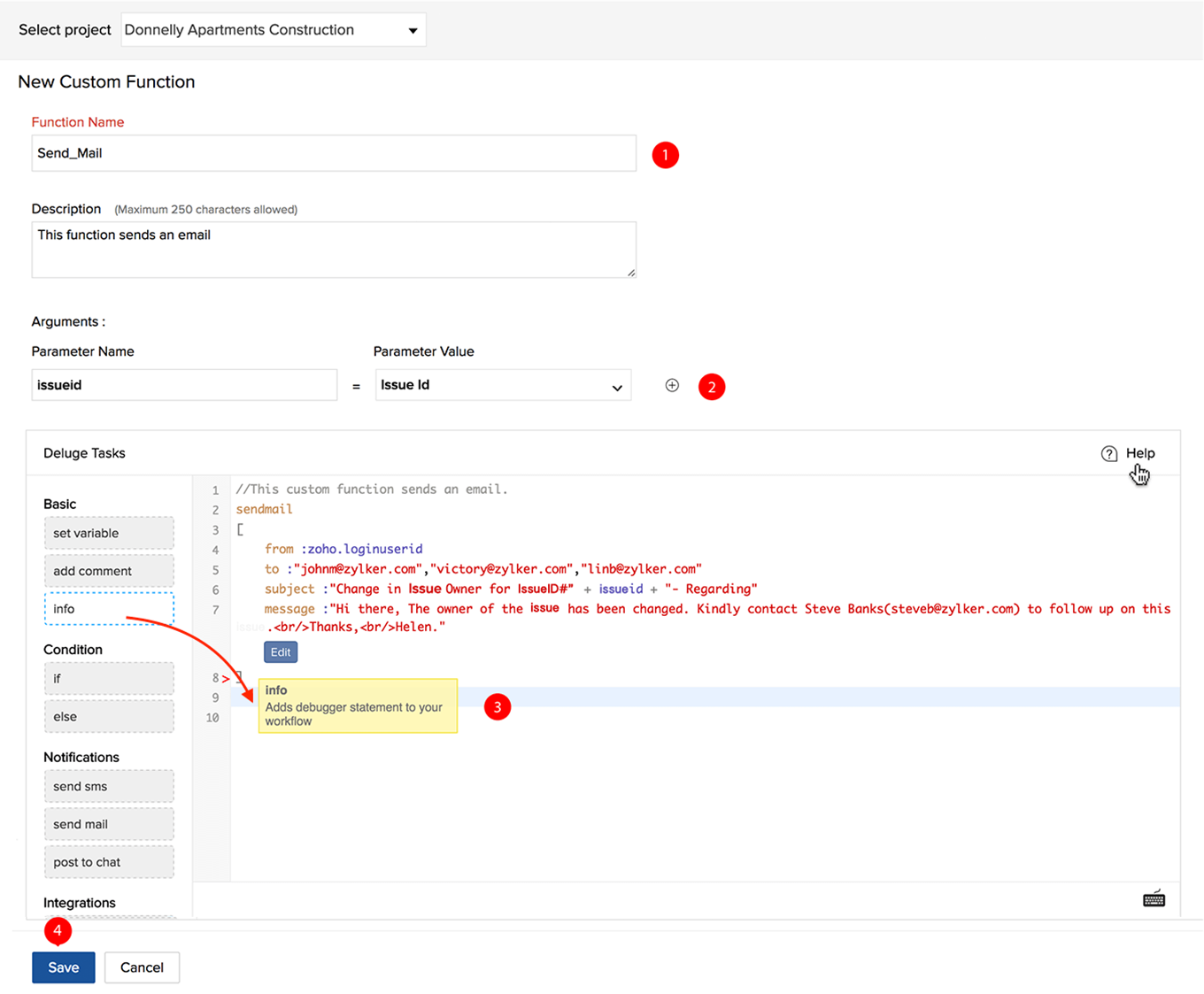Select the set variable task
Screen dimensions: 1204x994
(109, 533)
